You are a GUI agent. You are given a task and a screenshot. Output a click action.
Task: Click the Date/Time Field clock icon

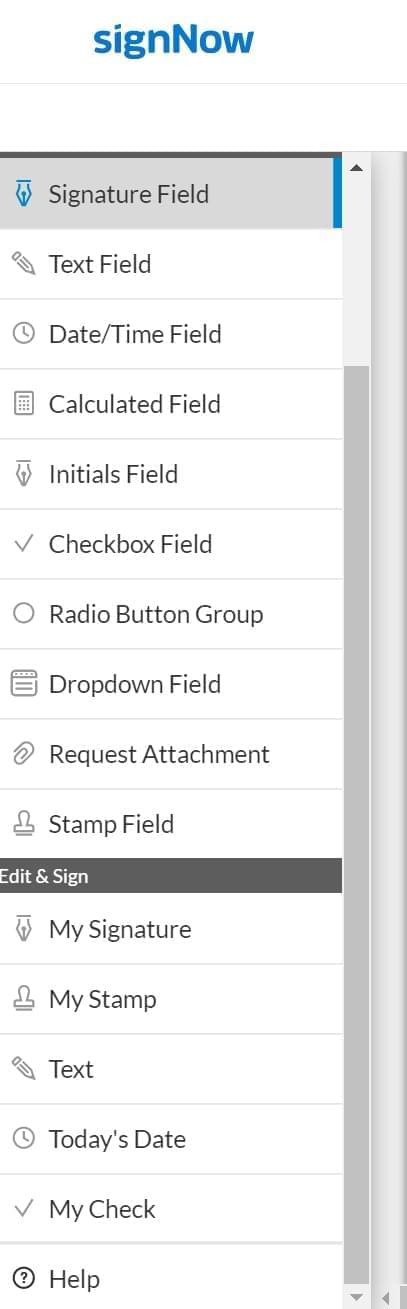pos(23,334)
